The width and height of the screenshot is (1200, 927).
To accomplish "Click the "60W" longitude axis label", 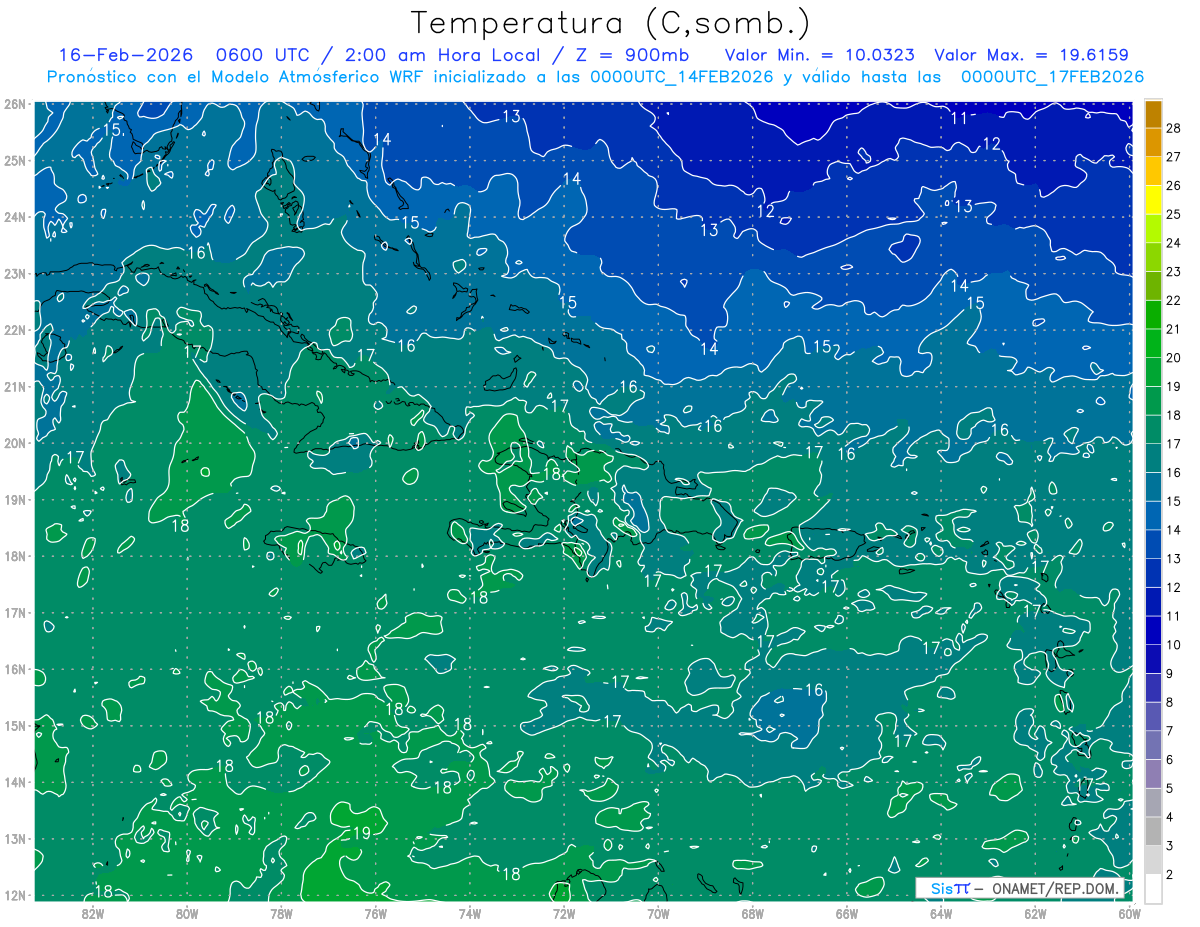I will click(1128, 913).
